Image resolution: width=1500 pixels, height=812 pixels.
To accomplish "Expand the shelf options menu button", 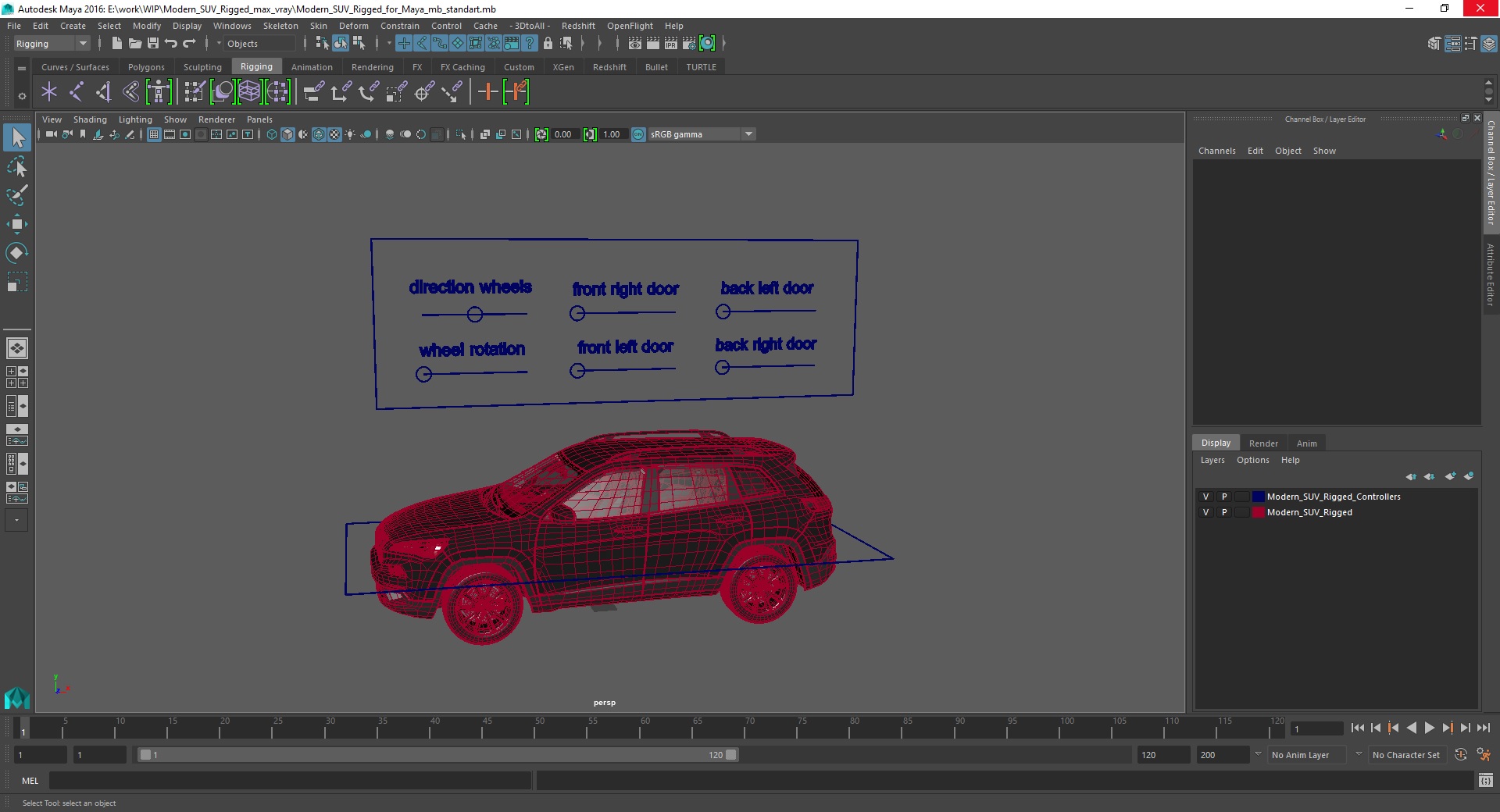I will [x=22, y=96].
